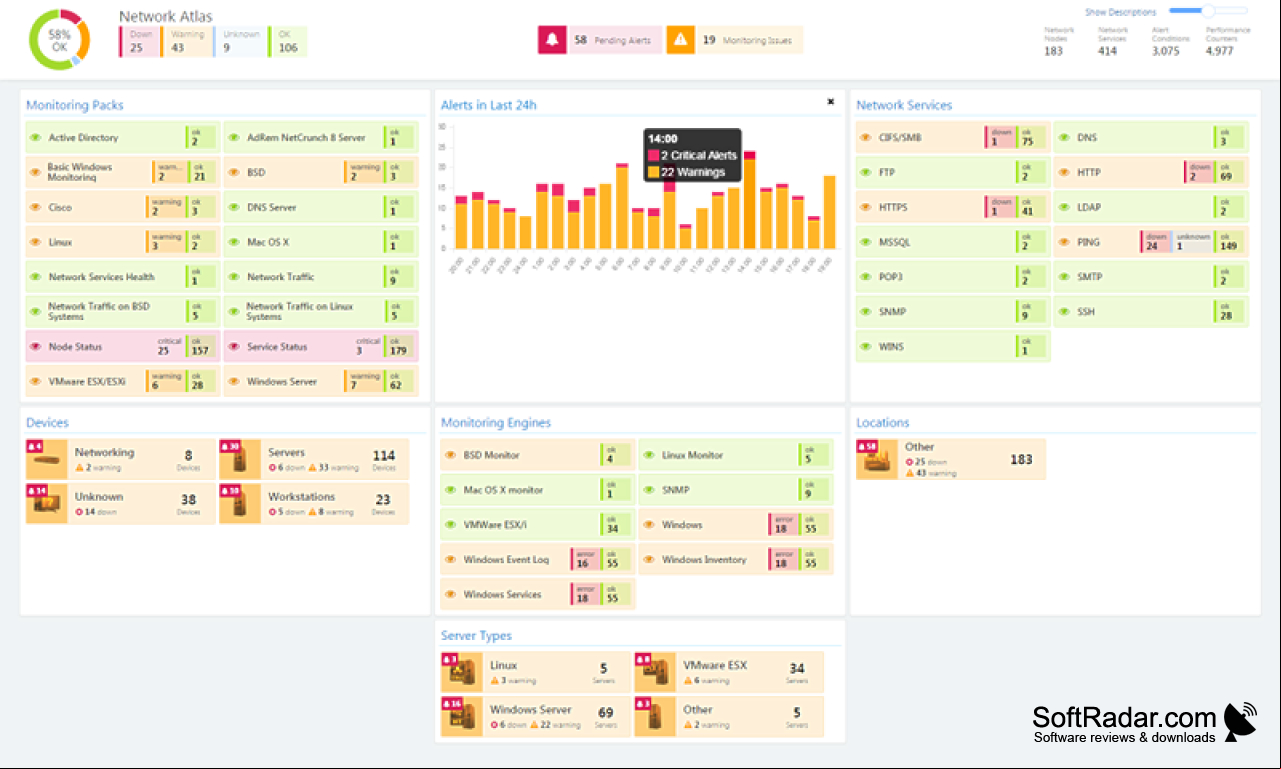Select the 19:00 bar in alerts chart

(x=829, y=212)
